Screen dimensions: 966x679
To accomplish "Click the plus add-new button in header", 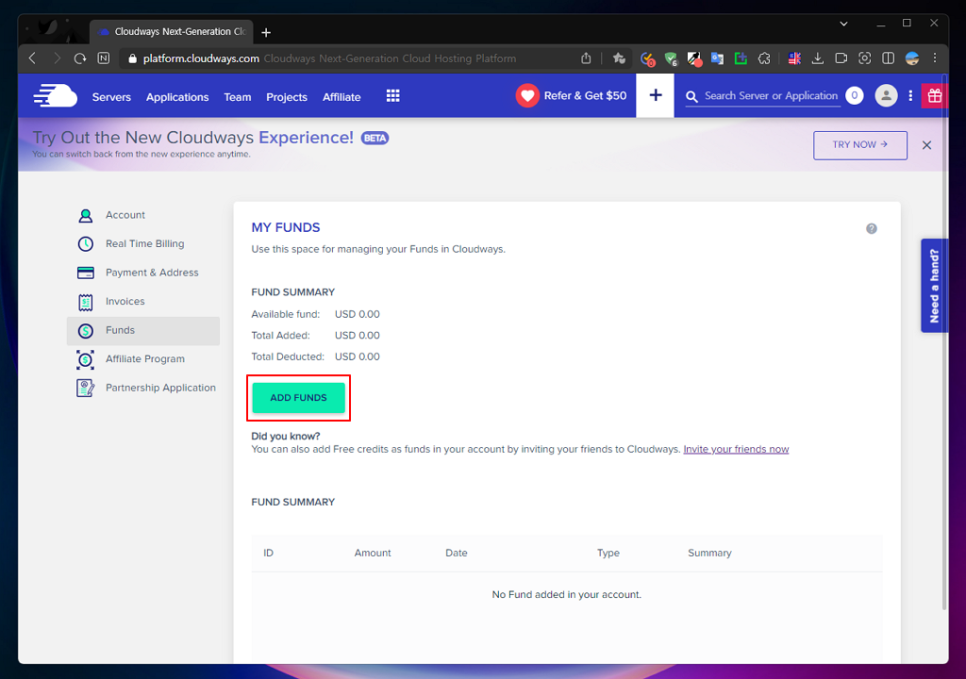I will [655, 96].
